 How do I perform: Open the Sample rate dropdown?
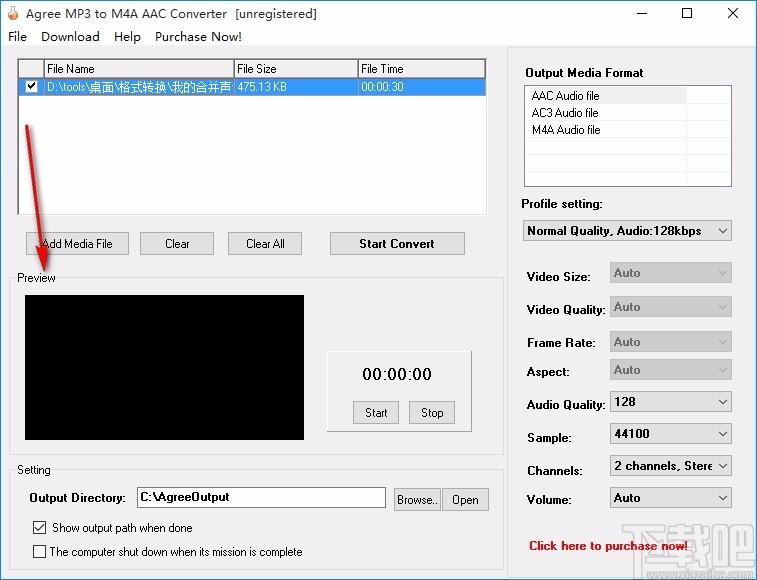(671, 434)
